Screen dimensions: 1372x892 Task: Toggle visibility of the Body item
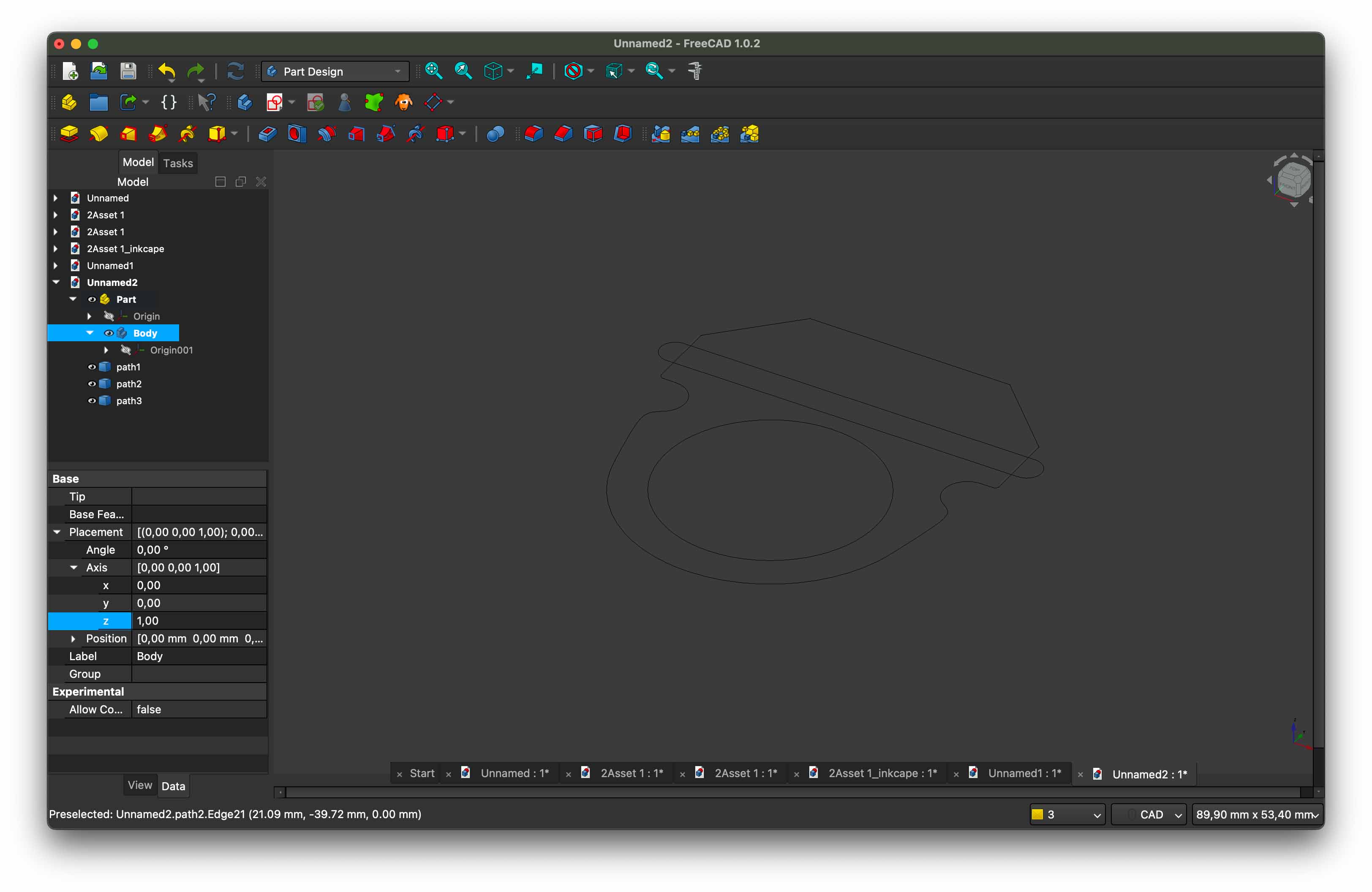109,333
